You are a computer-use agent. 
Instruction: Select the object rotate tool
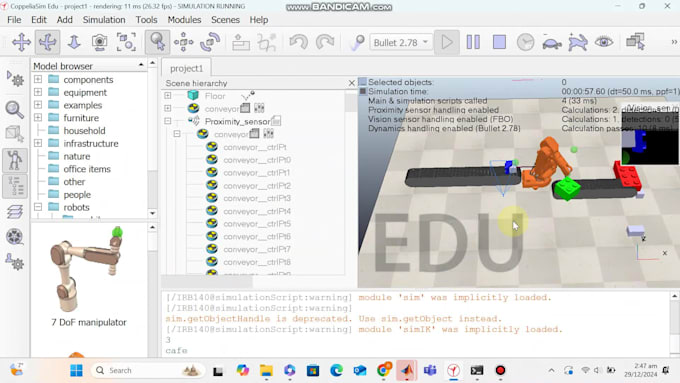(210, 43)
